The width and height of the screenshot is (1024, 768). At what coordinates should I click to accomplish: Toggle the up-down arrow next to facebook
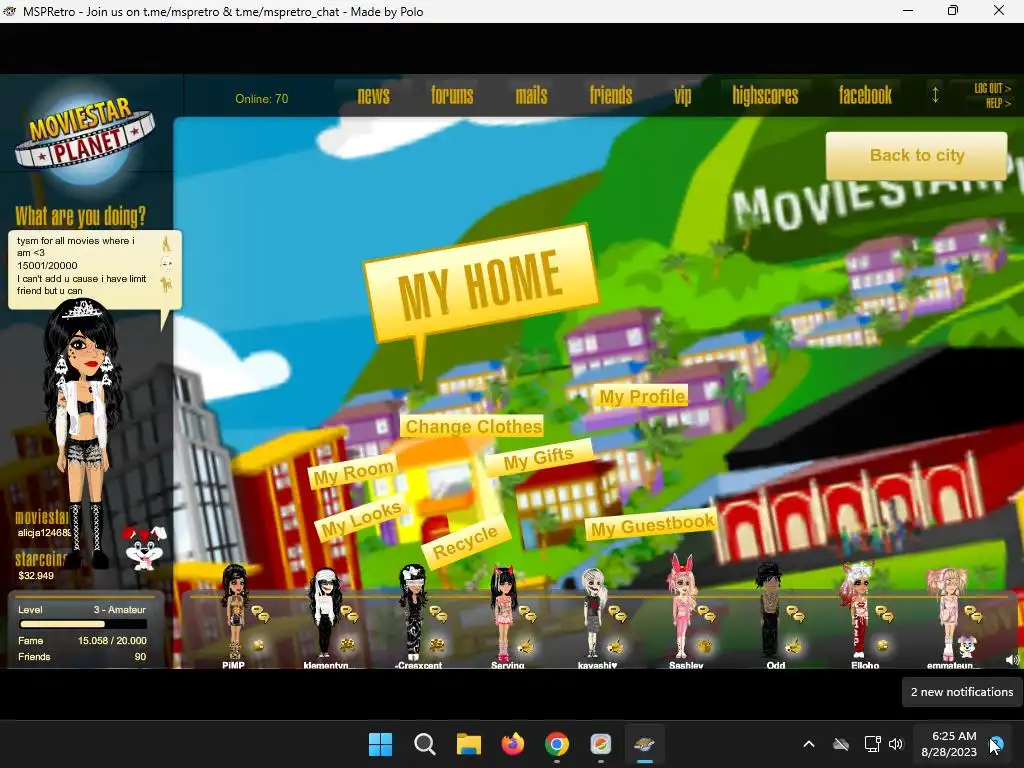click(x=935, y=95)
